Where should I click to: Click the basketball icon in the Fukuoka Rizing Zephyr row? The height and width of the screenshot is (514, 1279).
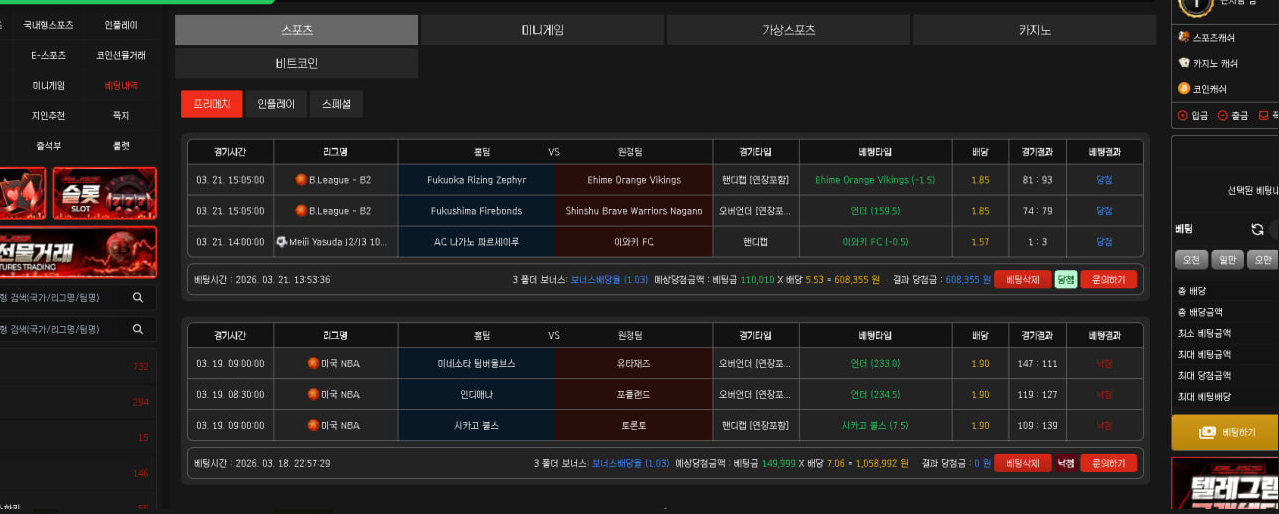pyautogui.click(x=300, y=180)
